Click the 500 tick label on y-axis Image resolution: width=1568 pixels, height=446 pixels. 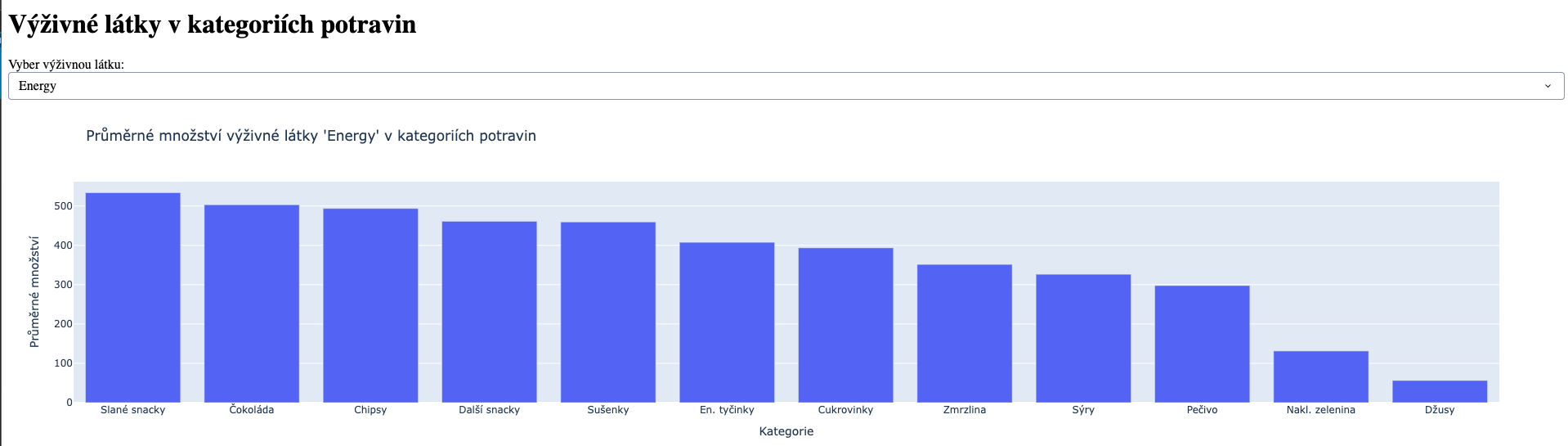pyautogui.click(x=63, y=206)
